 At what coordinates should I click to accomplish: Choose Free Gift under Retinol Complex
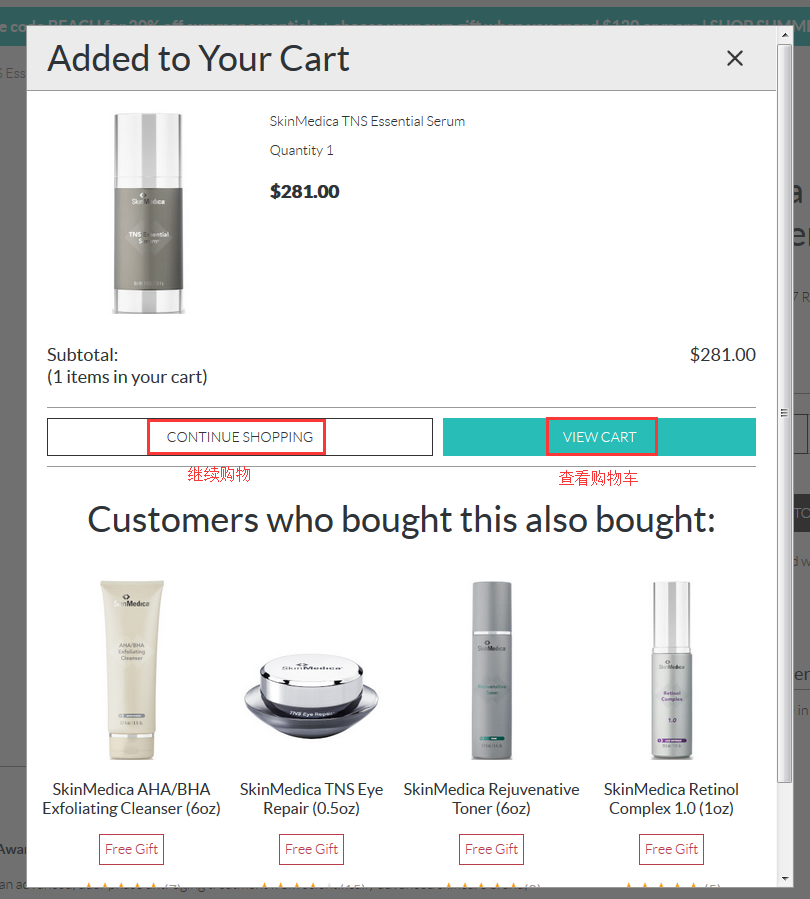point(671,849)
